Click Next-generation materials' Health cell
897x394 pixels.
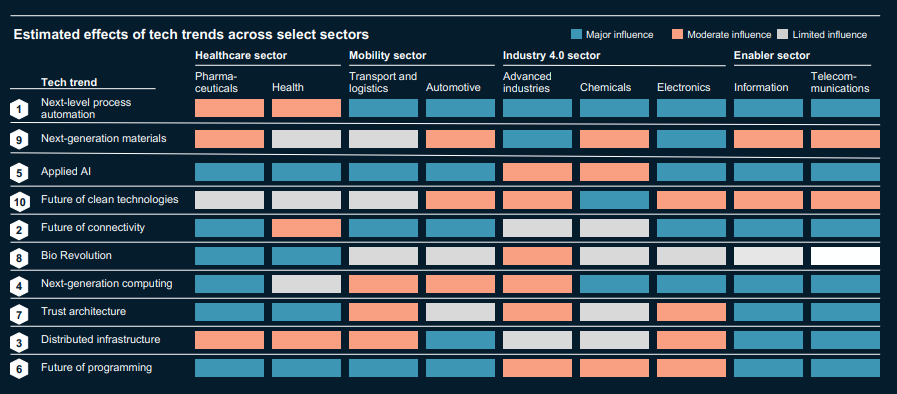[x=306, y=139]
